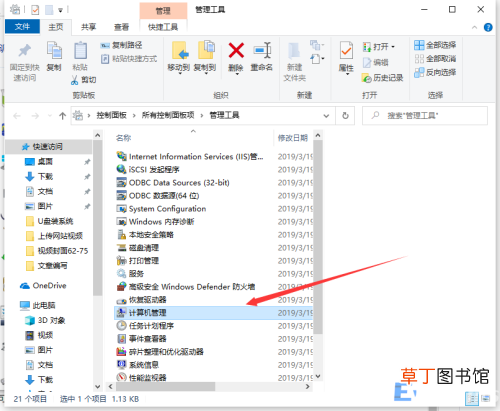The width and height of the screenshot is (500, 411).
Task: Select 本地安全策略 in the list
Action: tap(151, 235)
